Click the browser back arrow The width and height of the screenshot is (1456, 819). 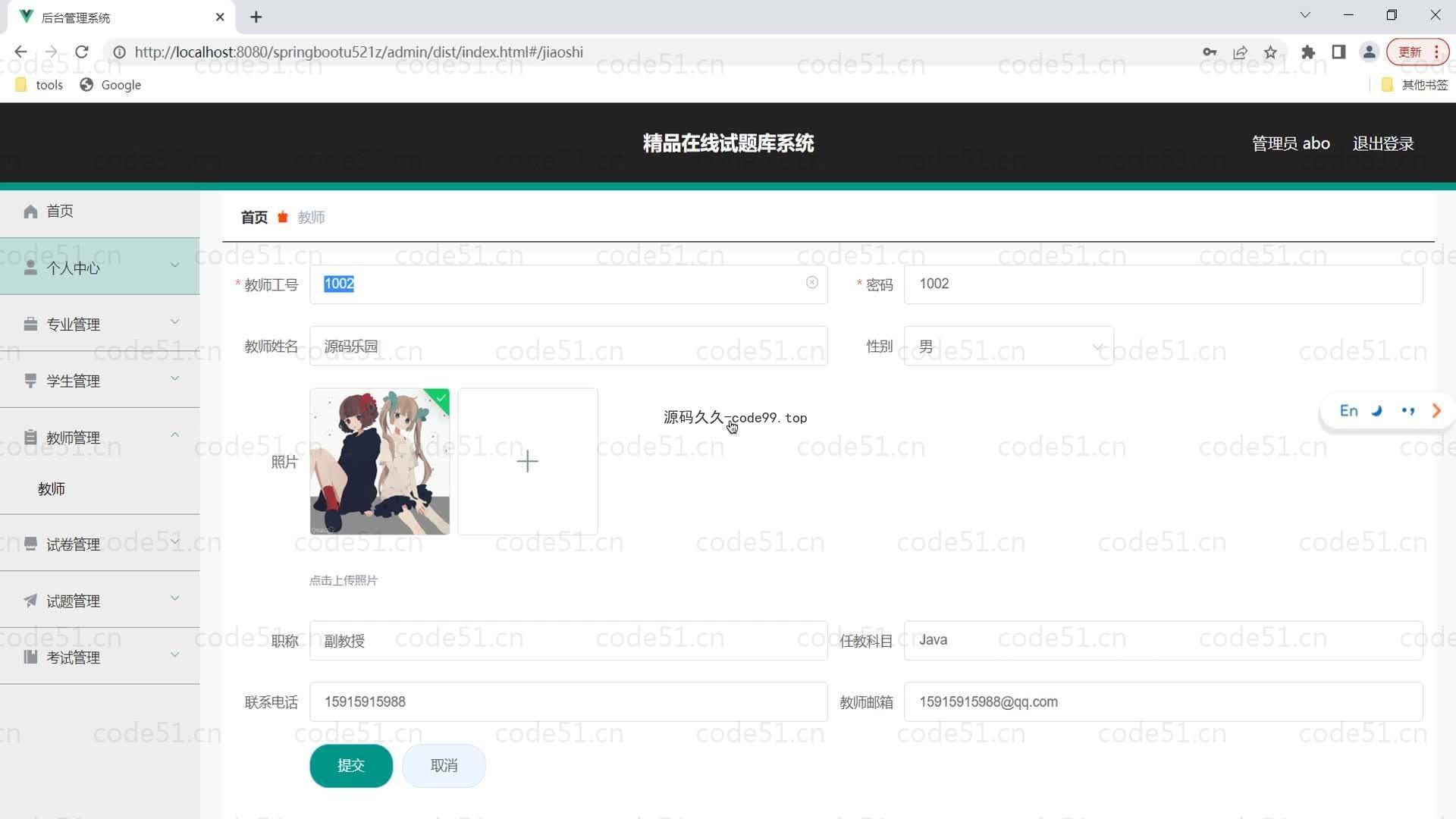20,52
